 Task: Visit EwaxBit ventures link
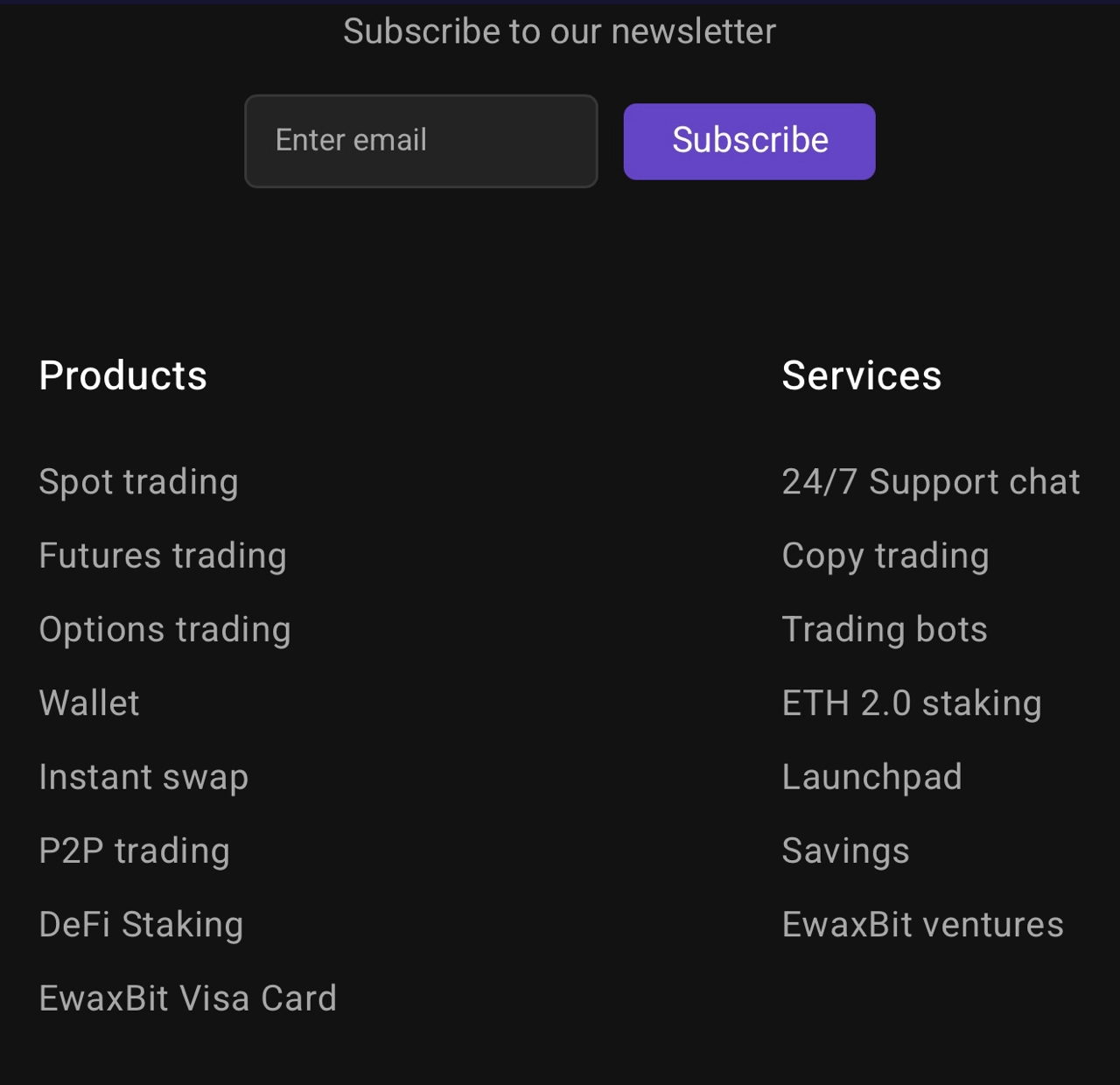pos(923,924)
